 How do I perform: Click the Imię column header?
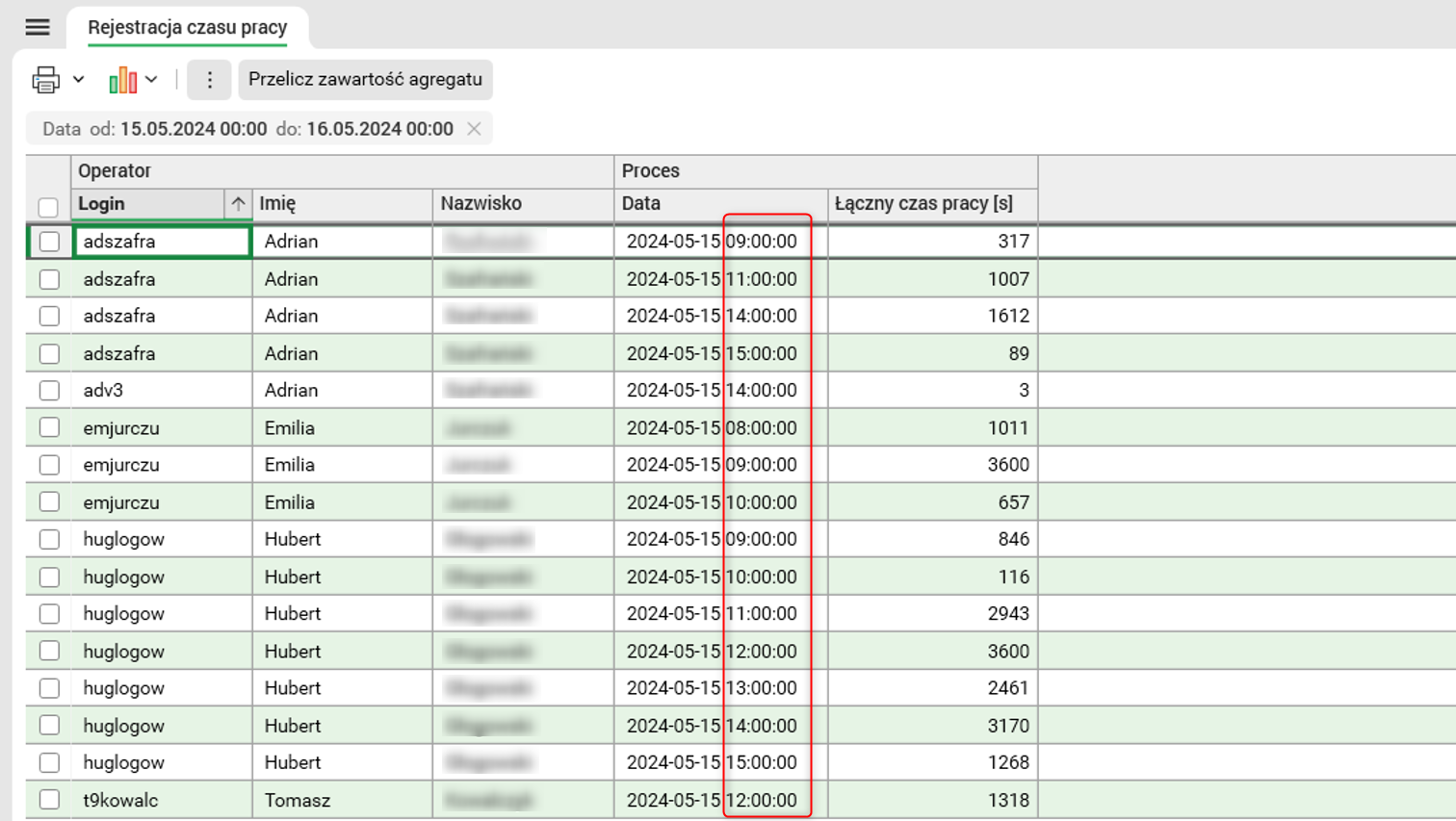[x=343, y=204]
